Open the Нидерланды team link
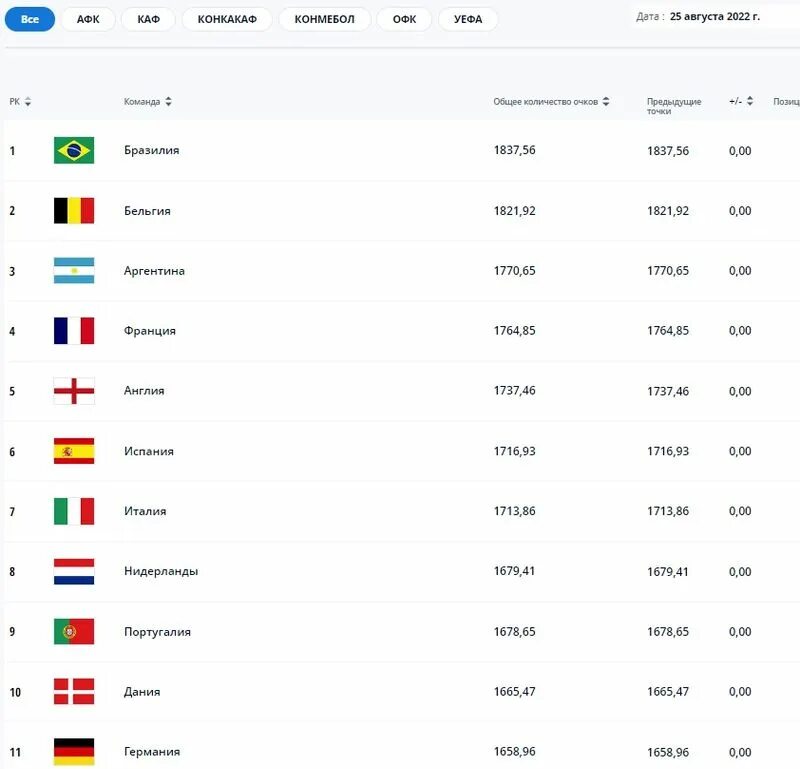This screenshot has height=769, width=800. click(161, 571)
